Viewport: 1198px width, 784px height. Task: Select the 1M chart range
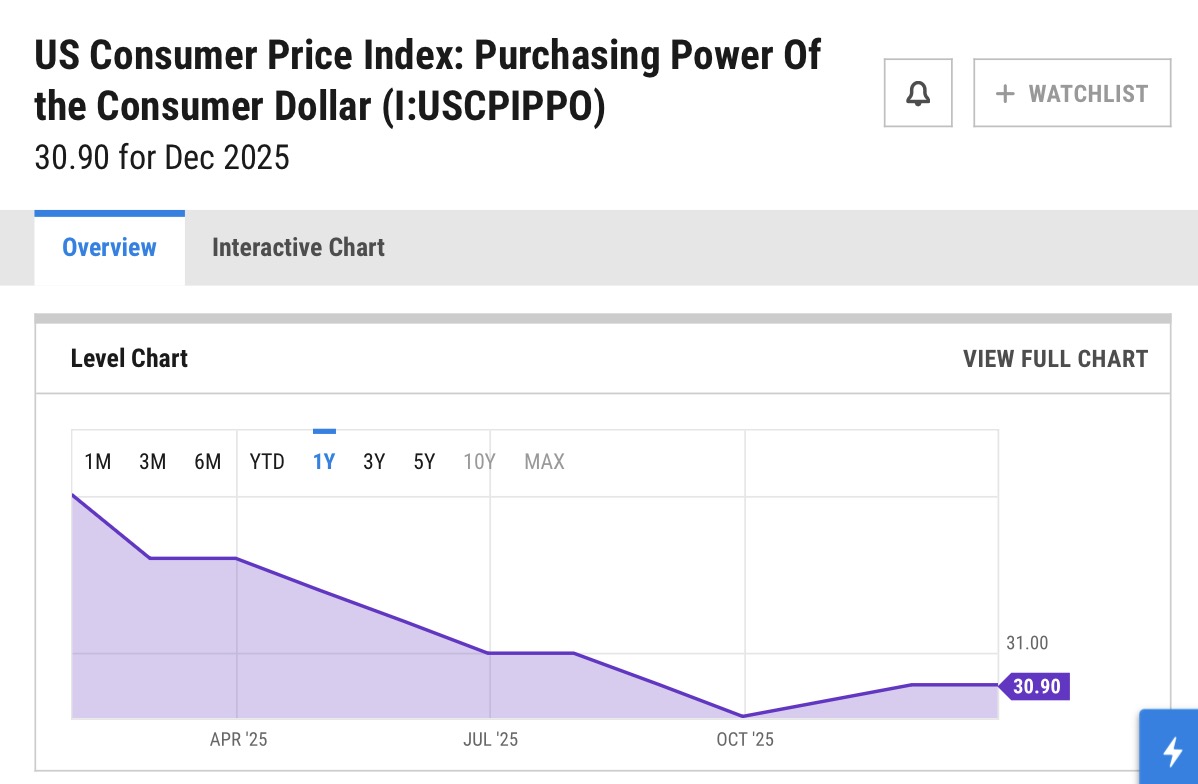(x=98, y=462)
